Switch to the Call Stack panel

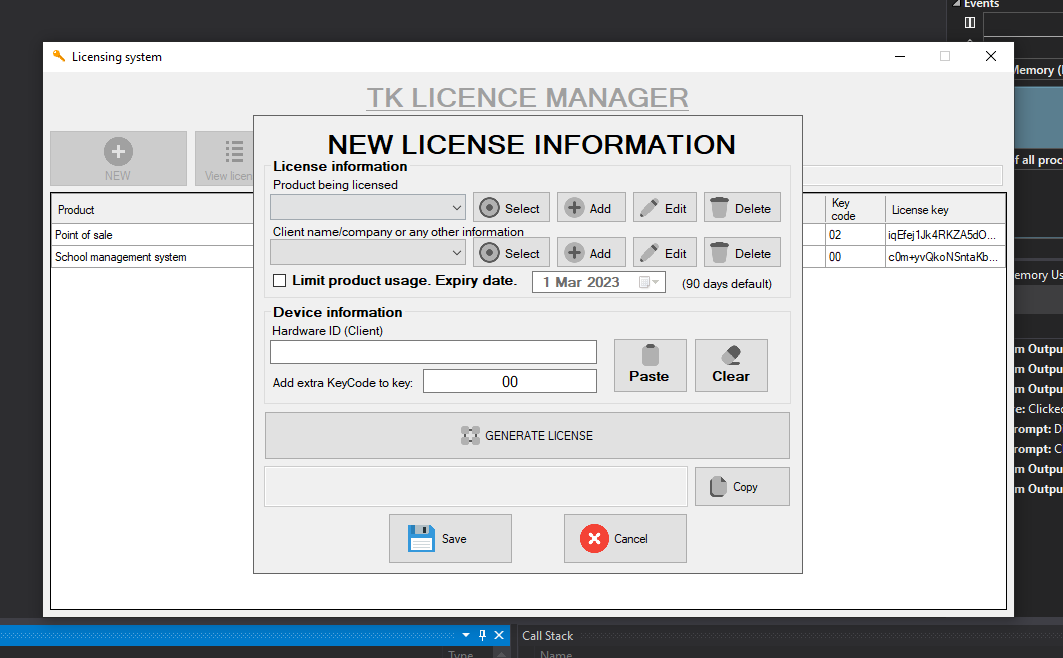point(547,635)
